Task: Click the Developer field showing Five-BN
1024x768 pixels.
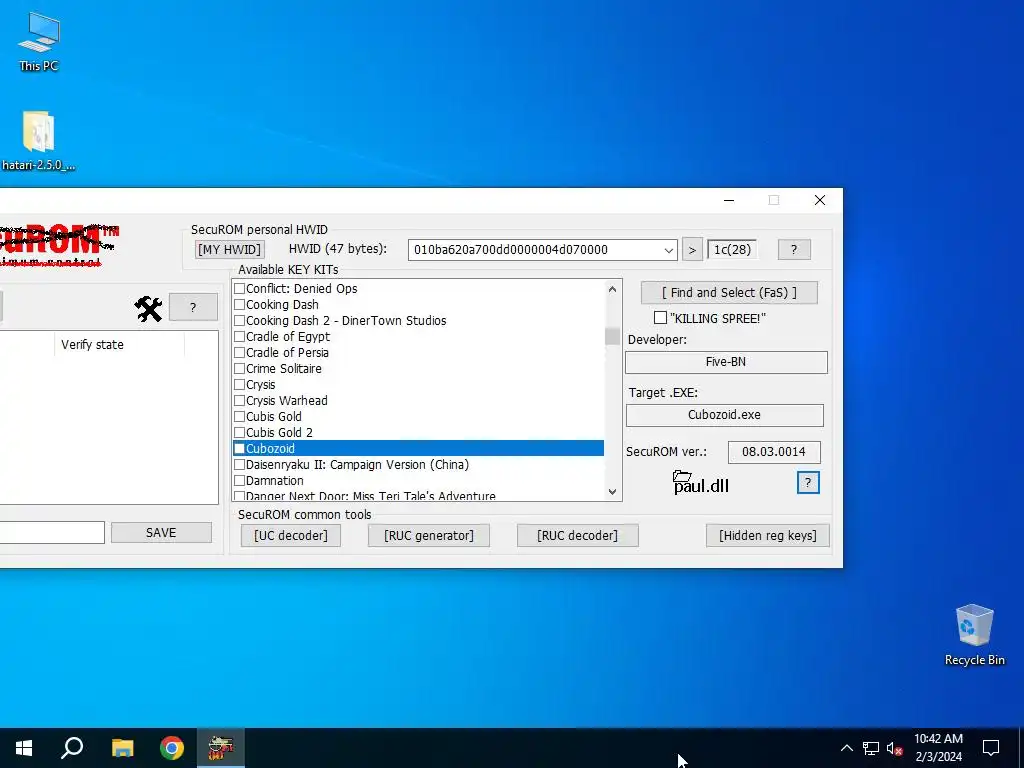Action: 726,362
